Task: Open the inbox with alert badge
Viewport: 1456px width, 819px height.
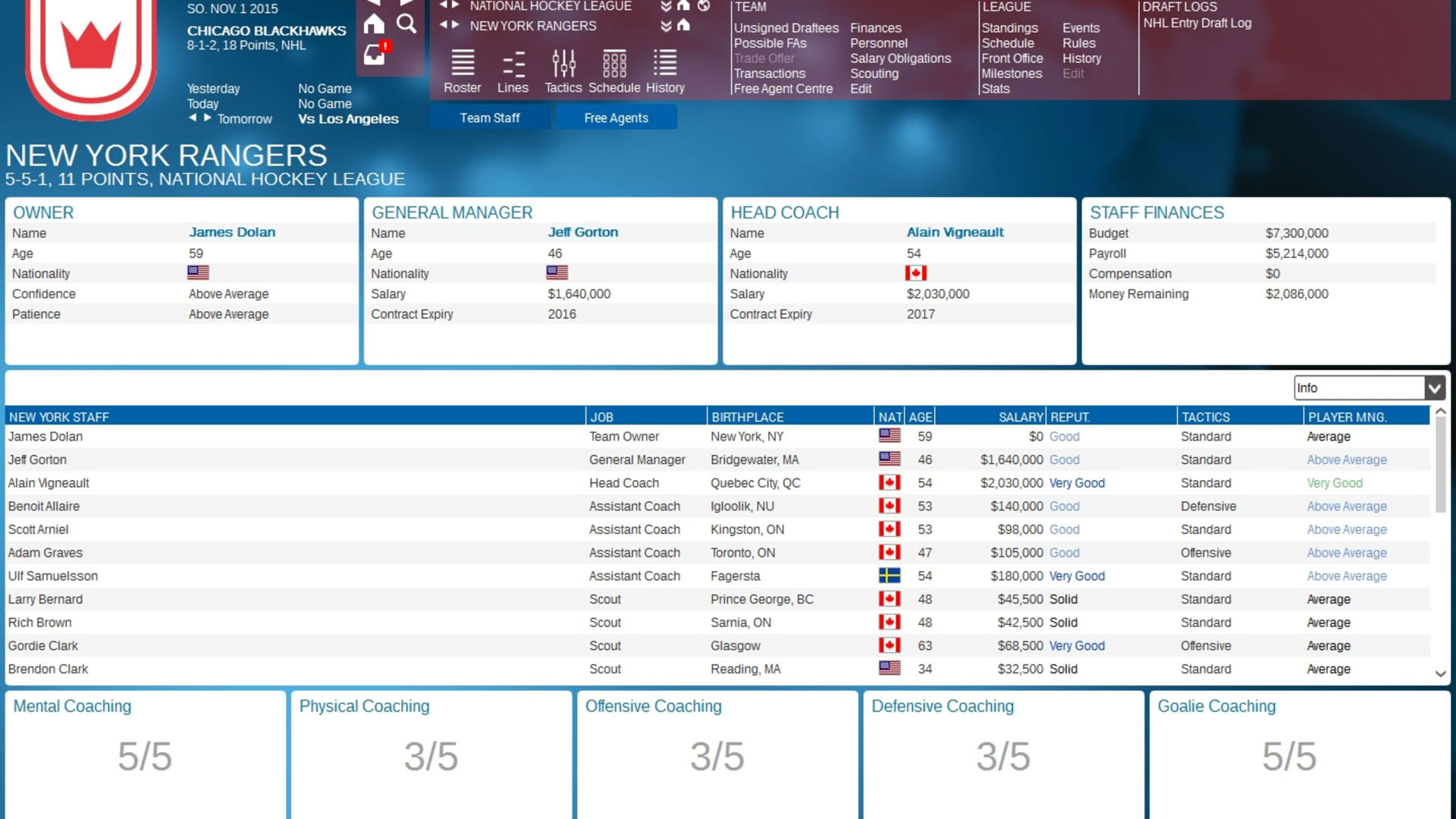Action: 376,53
